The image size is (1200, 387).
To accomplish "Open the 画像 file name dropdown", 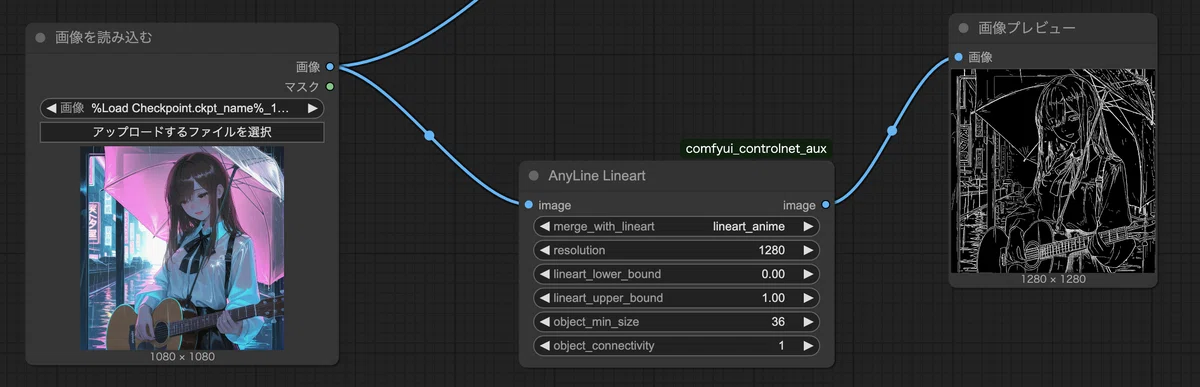I will [182, 108].
